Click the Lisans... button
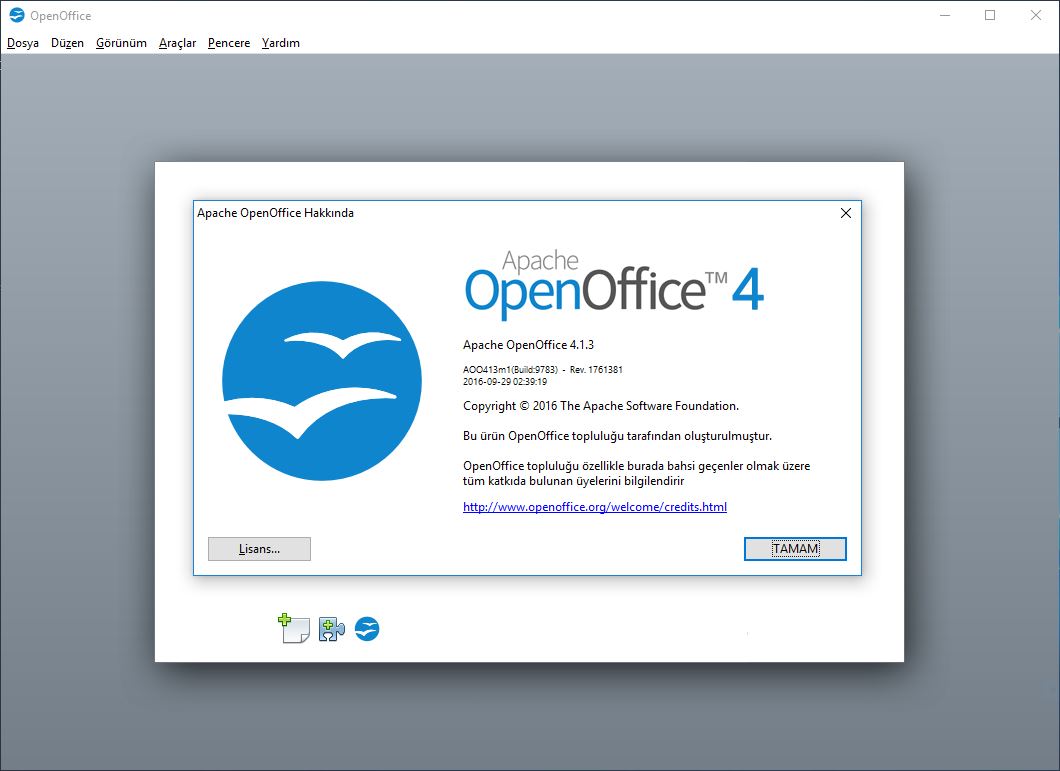 click(260, 549)
